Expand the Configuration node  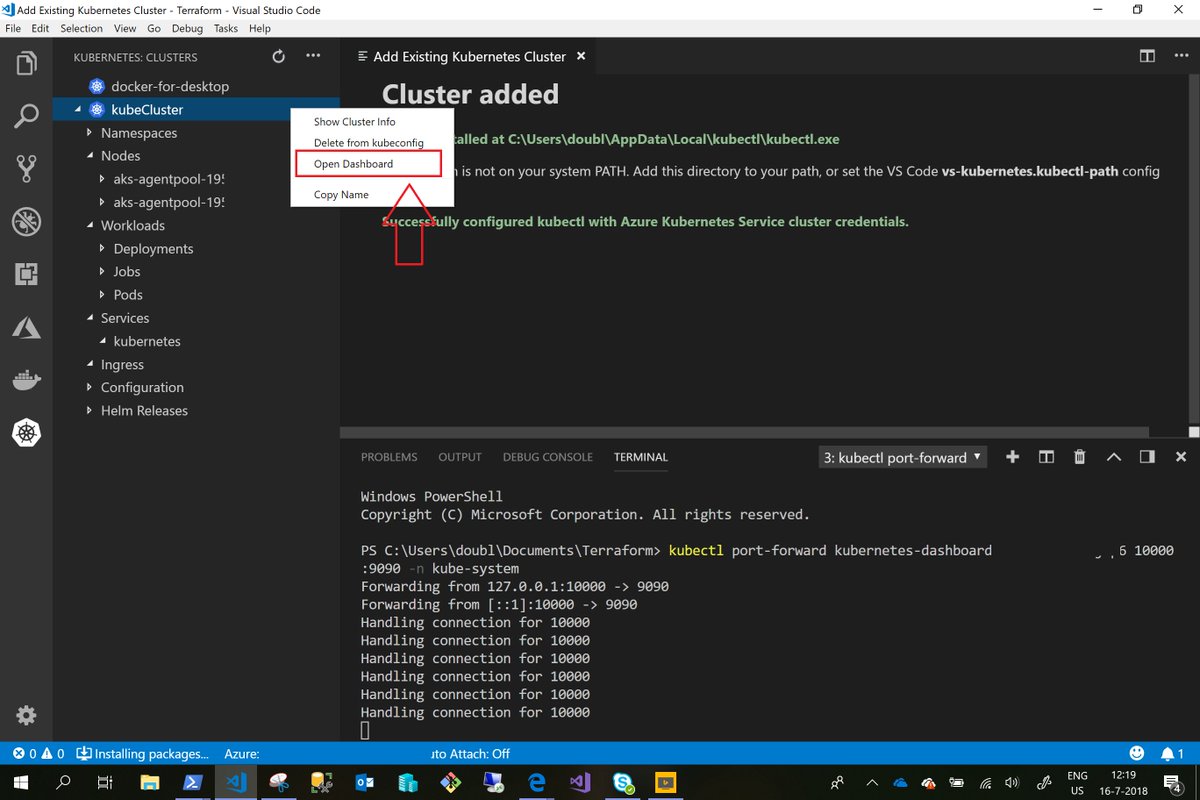[x=142, y=388]
